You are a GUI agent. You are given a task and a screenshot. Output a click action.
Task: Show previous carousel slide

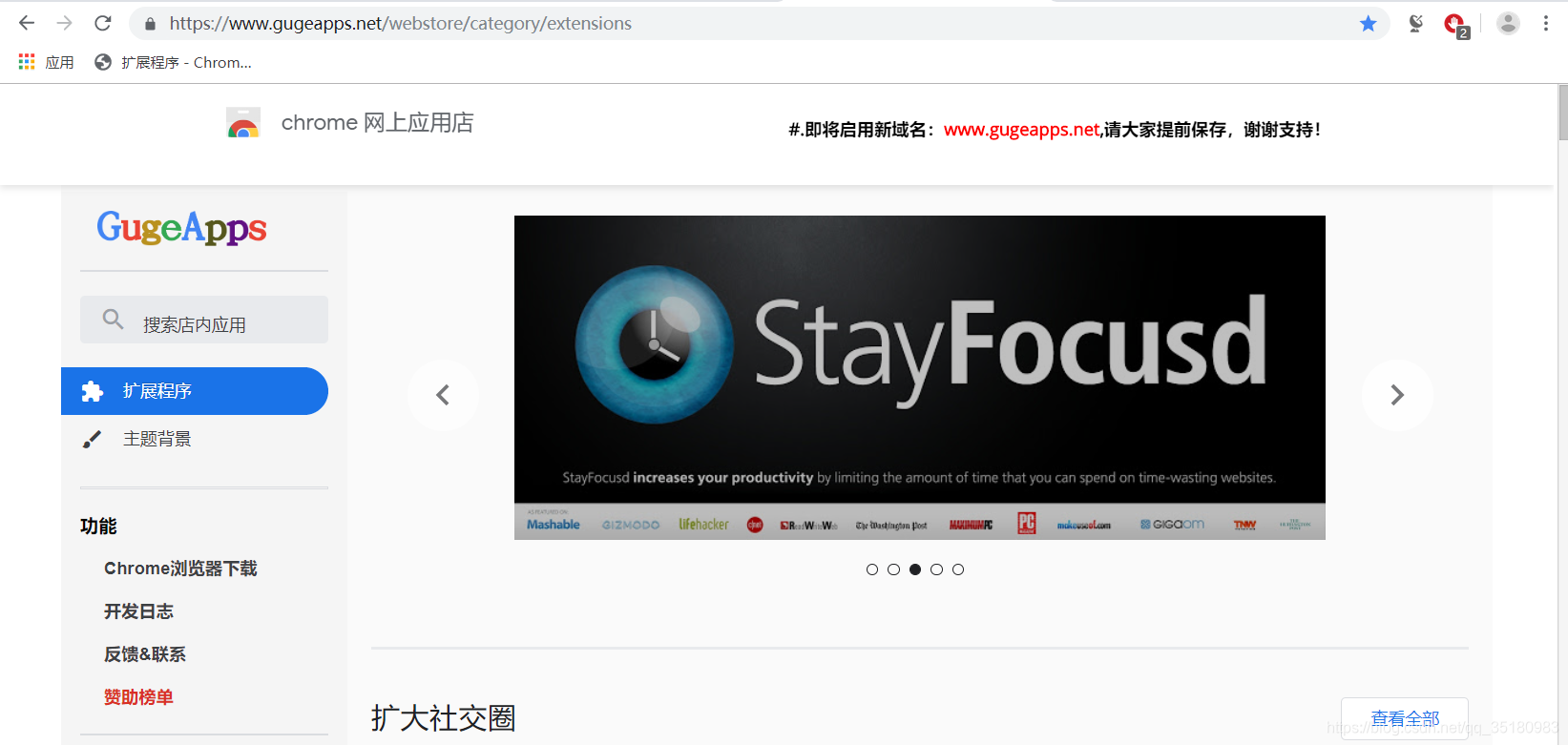443,395
